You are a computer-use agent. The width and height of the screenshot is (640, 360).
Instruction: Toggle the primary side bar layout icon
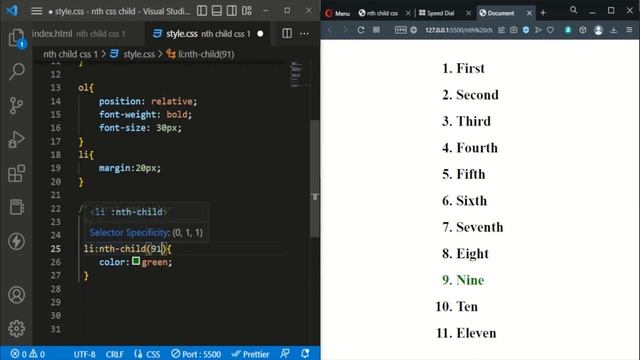pos(202,11)
